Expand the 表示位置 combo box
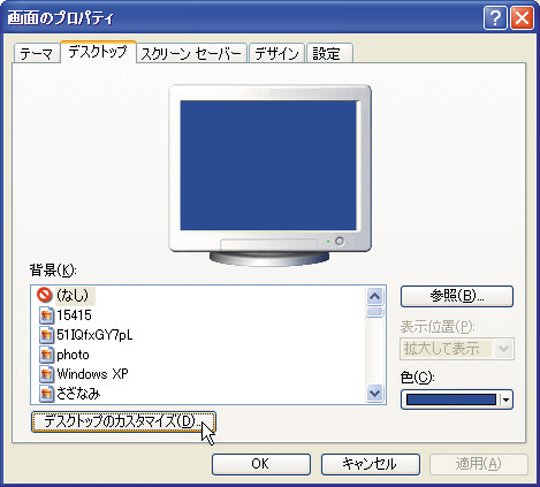540x487 pixels. [503, 349]
